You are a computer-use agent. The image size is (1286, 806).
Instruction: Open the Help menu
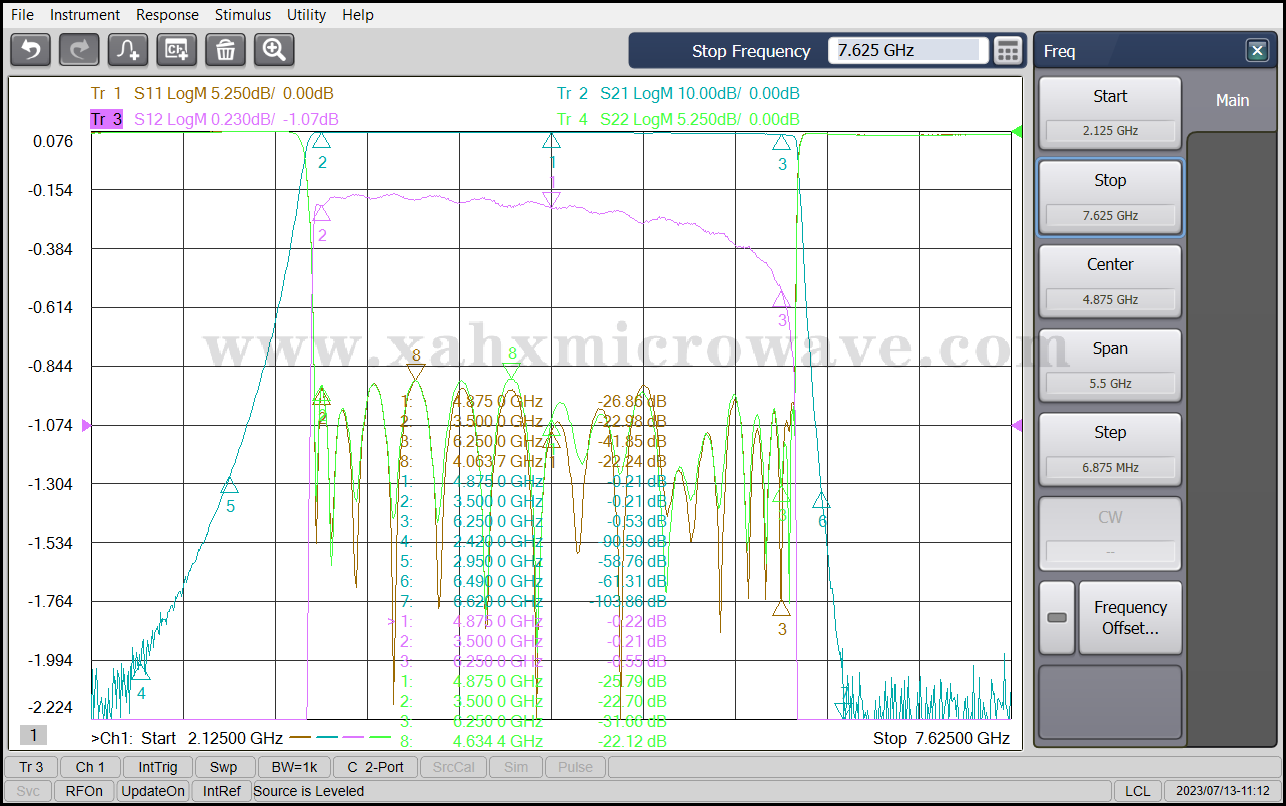coord(358,15)
